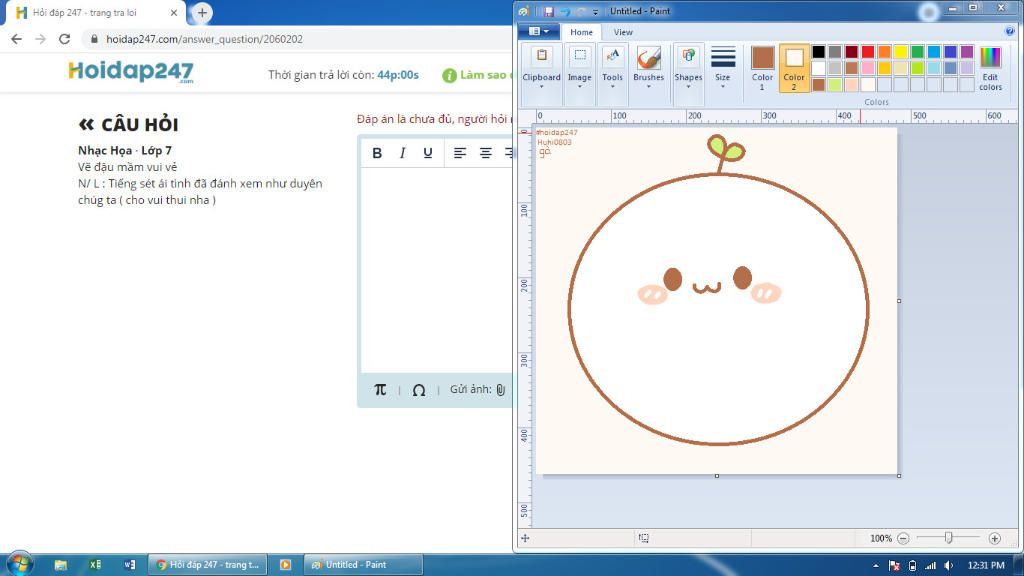Align text left in the answer editor
This screenshot has height=576, width=1024.
pyautogui.click(x=460, y=153)
